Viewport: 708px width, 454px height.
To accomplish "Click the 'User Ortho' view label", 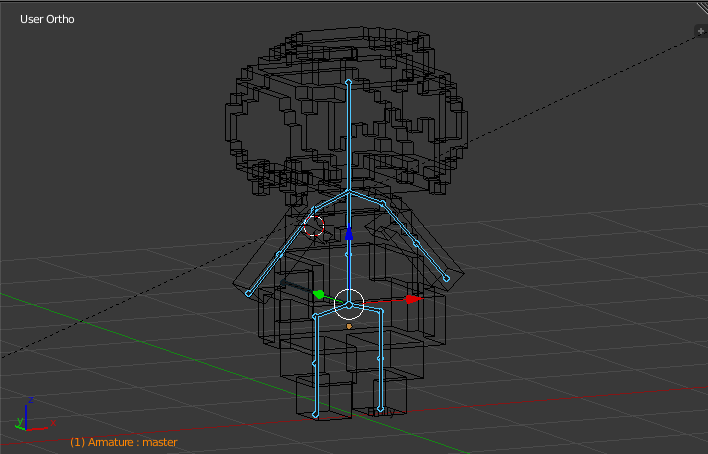I will tap(47, 19).
